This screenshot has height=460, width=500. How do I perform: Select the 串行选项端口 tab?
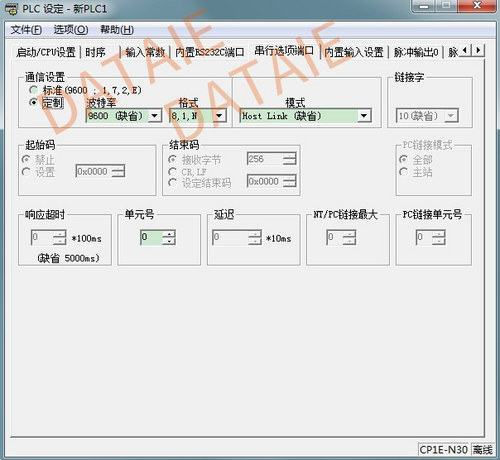click(284, 51)
